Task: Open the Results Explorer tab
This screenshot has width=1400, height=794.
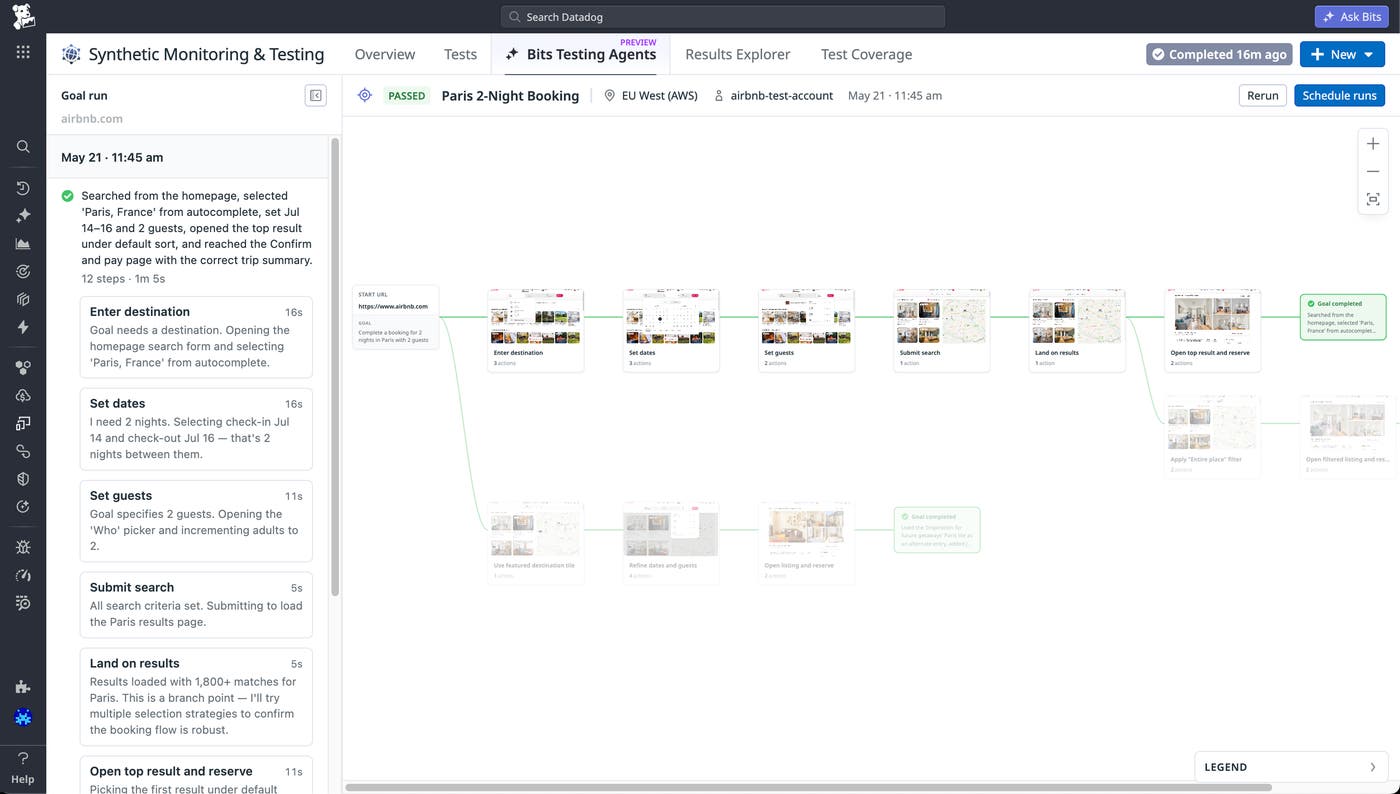Action: [x=738, y=54]
